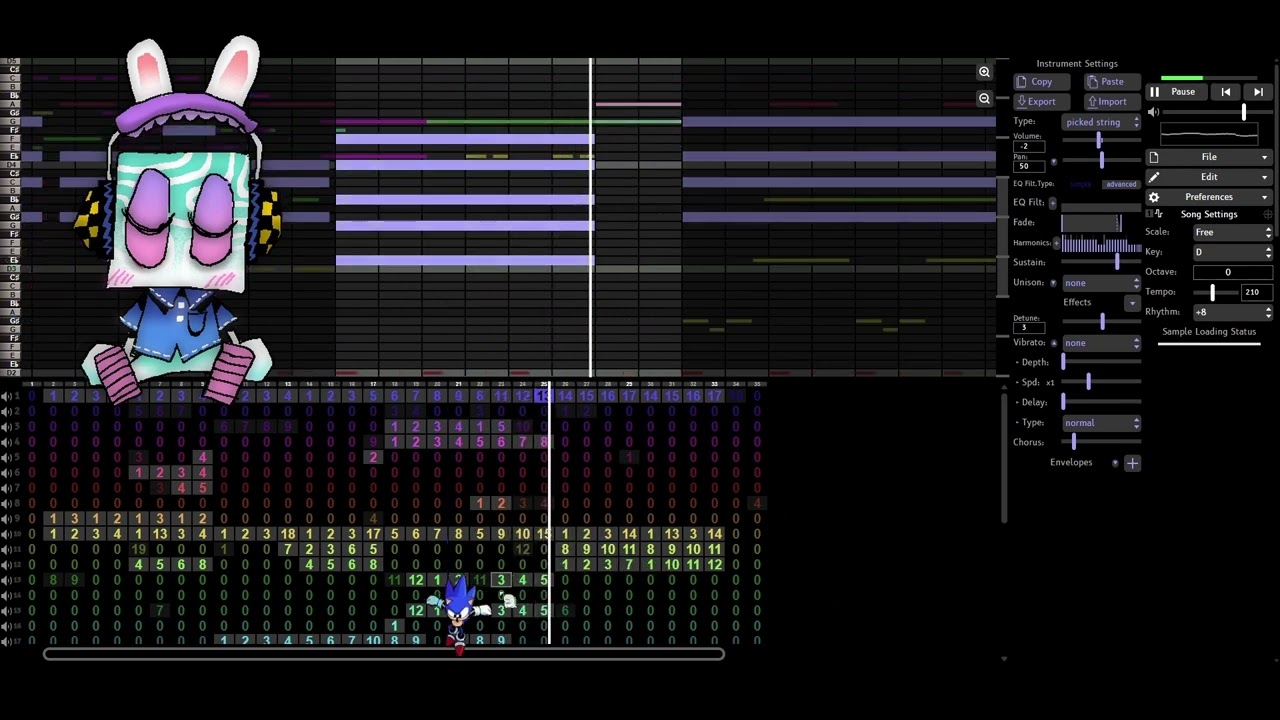The height and width of the screenshot is (720, 1280).
Task: Open the Scale dropdown showing Free
Action: [x=1233, y=232]
